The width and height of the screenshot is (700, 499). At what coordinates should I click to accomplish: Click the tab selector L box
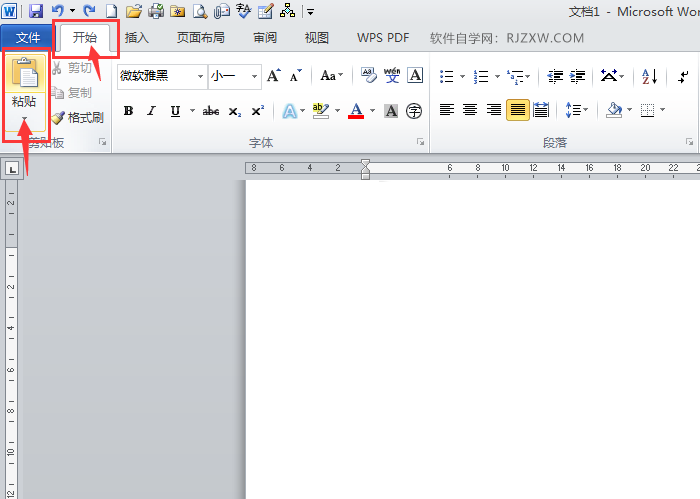[12, 169]
